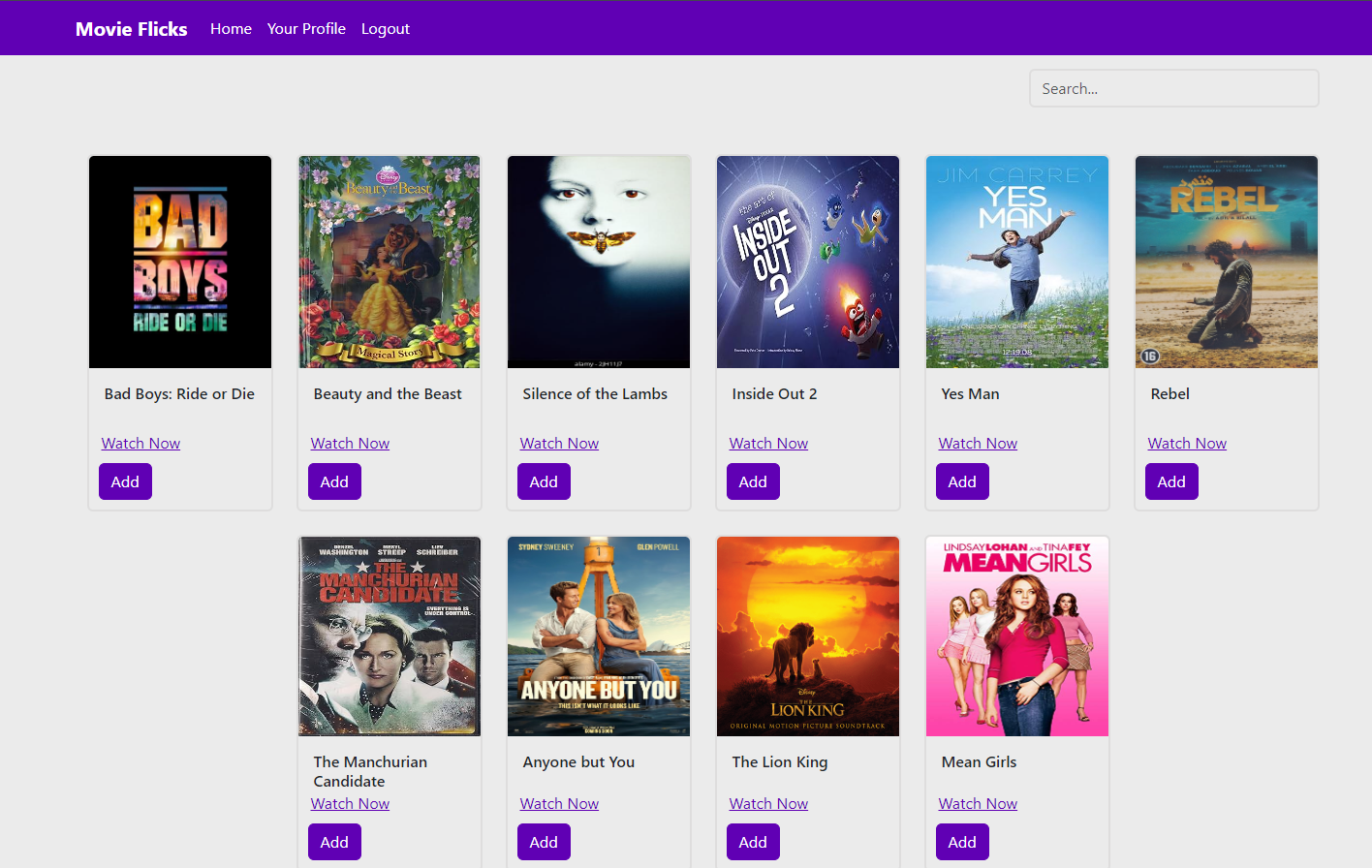
Task: Add The Manchurian Candidate
Action: [334, 841]
